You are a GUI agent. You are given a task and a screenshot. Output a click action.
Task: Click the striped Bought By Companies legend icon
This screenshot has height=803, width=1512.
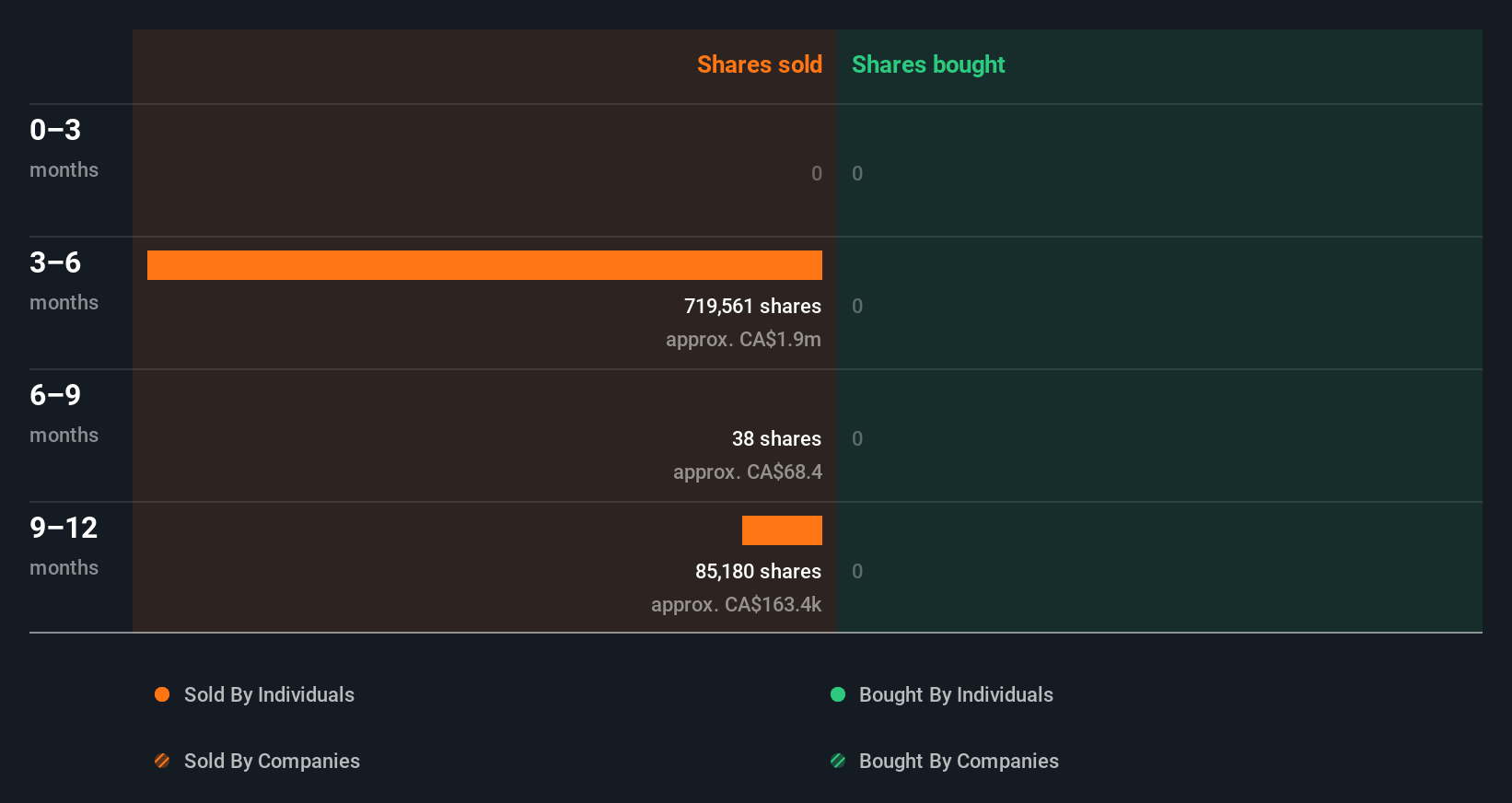click(x=838, y=761)
